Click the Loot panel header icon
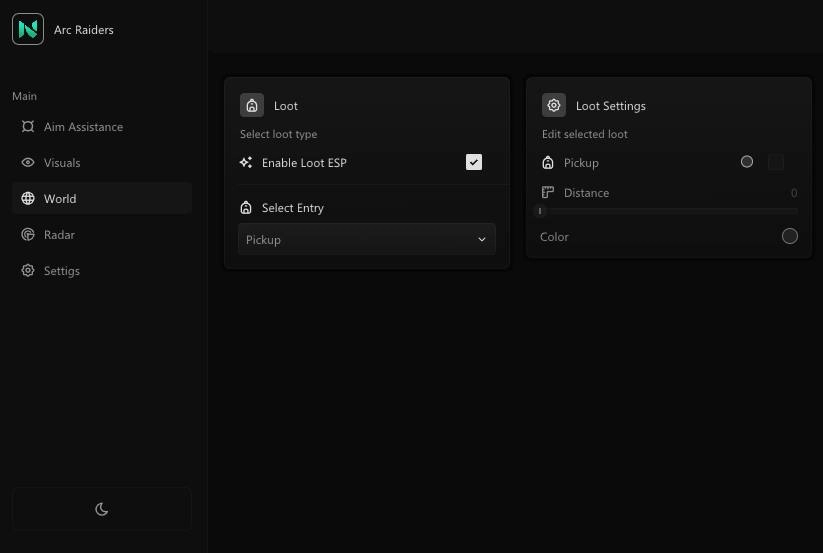 252,105
